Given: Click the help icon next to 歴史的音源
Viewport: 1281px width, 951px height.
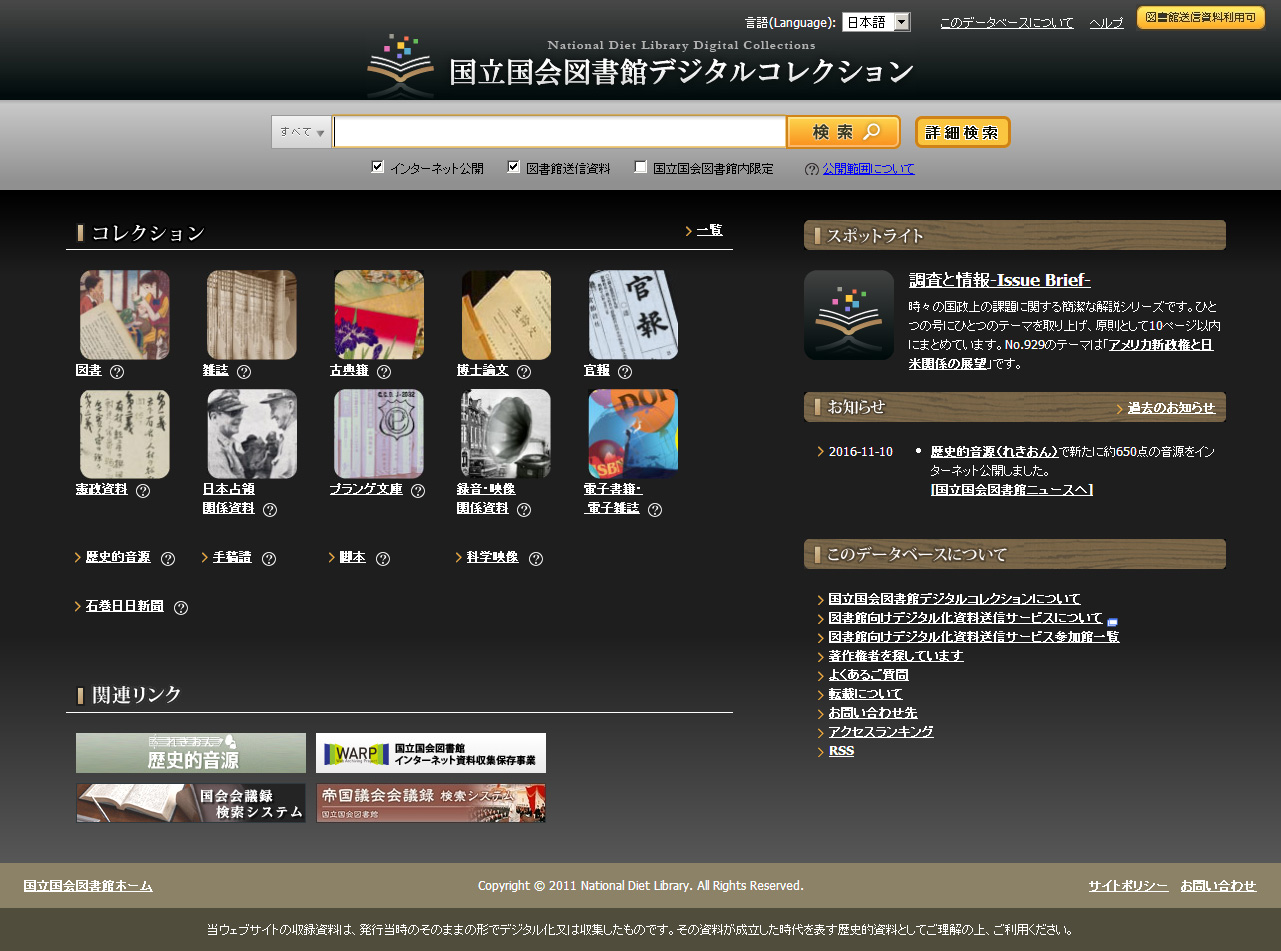Looking at the screenshot, I should (168, 559).
